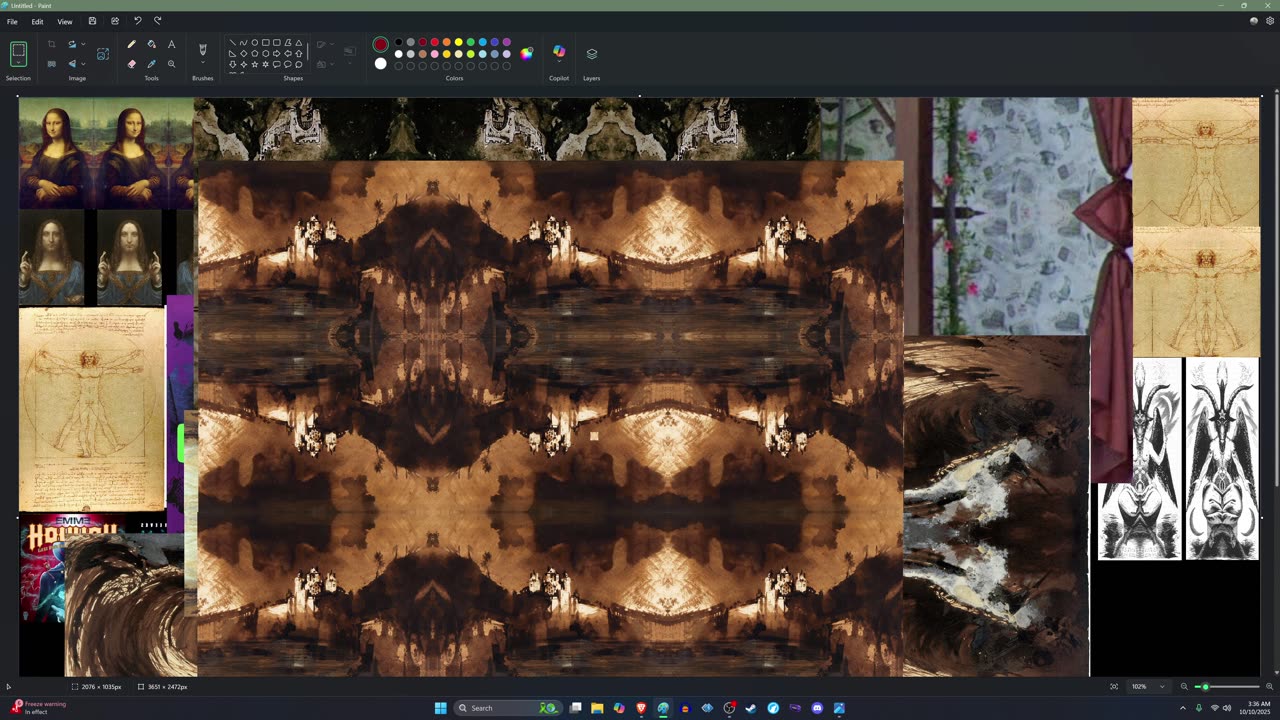Click the Save icon
This screenshot has width=1280, height=720.
(92, 21)
